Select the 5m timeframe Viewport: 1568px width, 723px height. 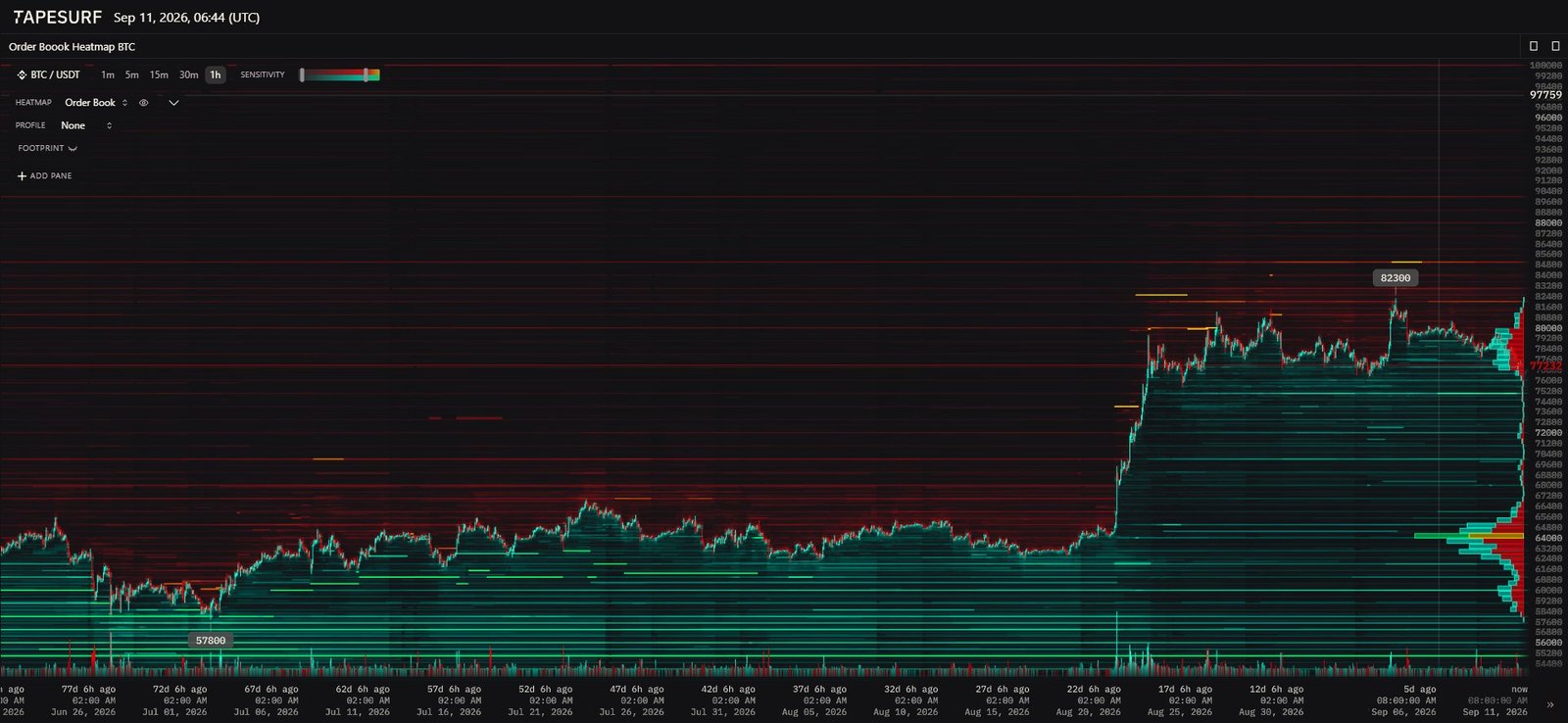click(x=131, y=74)
